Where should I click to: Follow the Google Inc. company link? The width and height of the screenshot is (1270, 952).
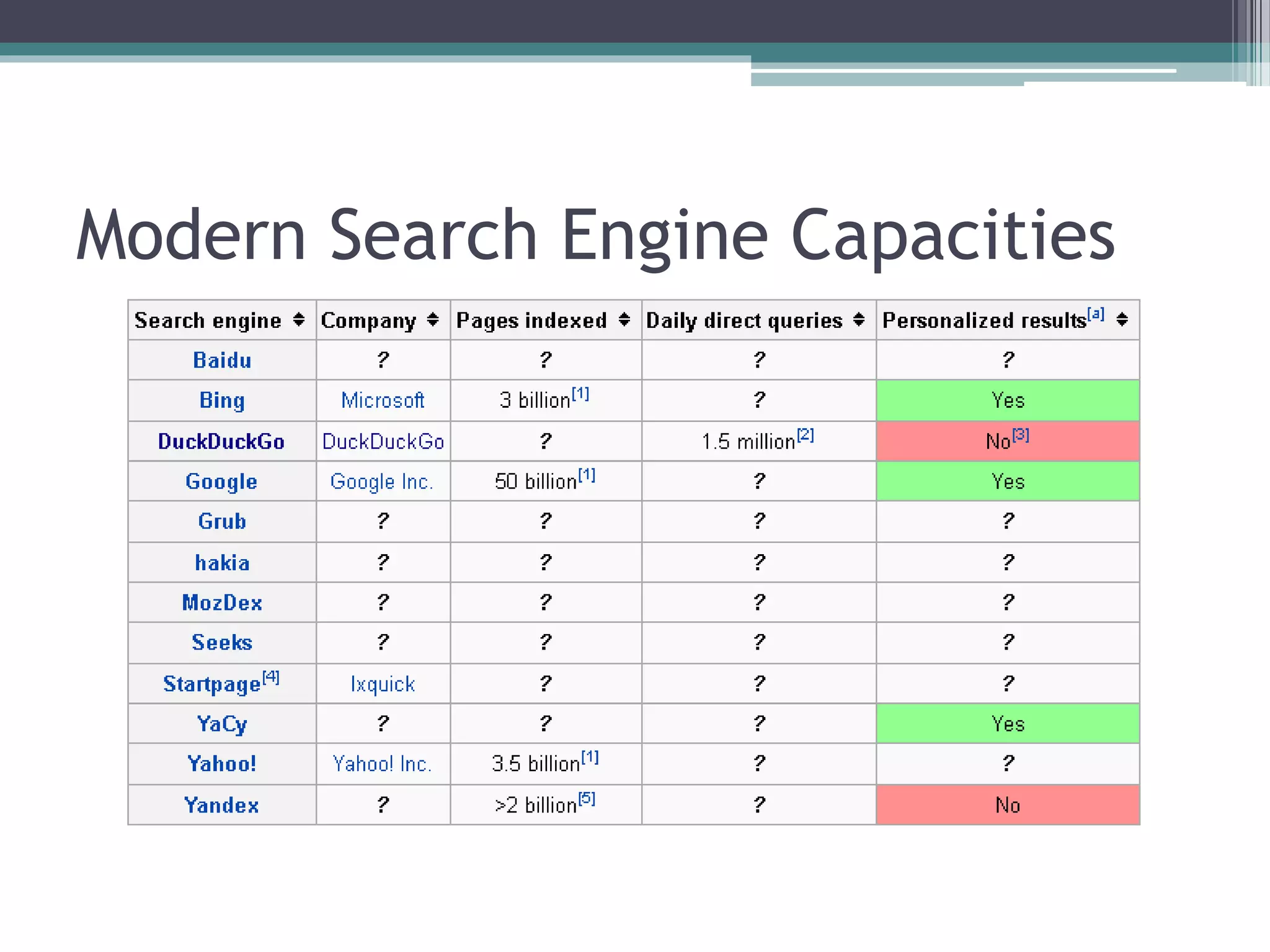tap(381, 482)
